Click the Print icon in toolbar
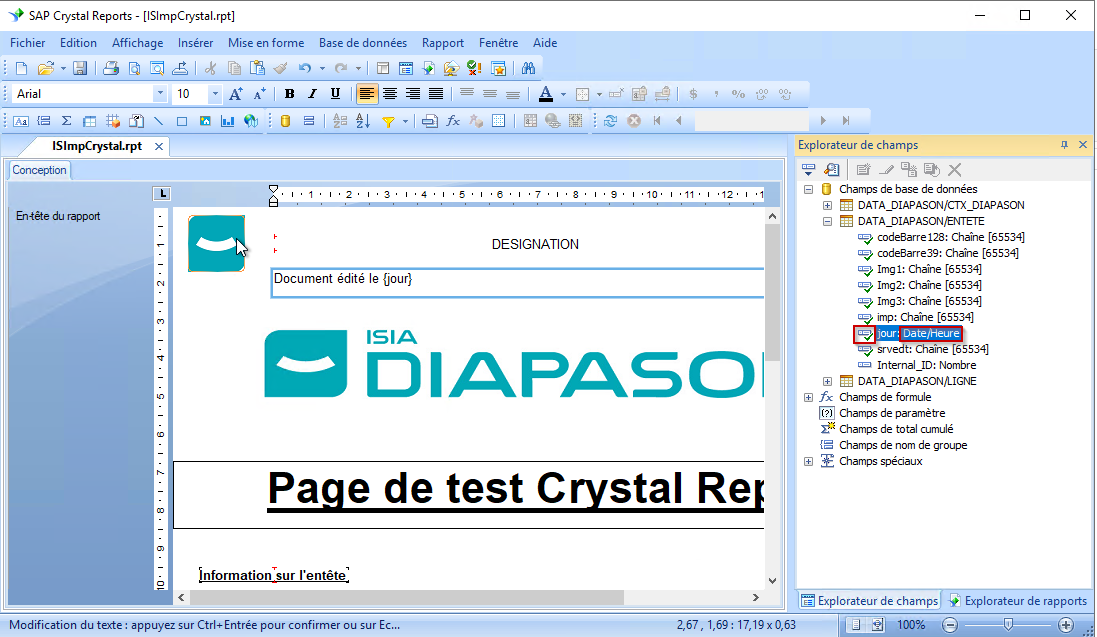This screenshot has height=637, width=1097. pos(111,69)
